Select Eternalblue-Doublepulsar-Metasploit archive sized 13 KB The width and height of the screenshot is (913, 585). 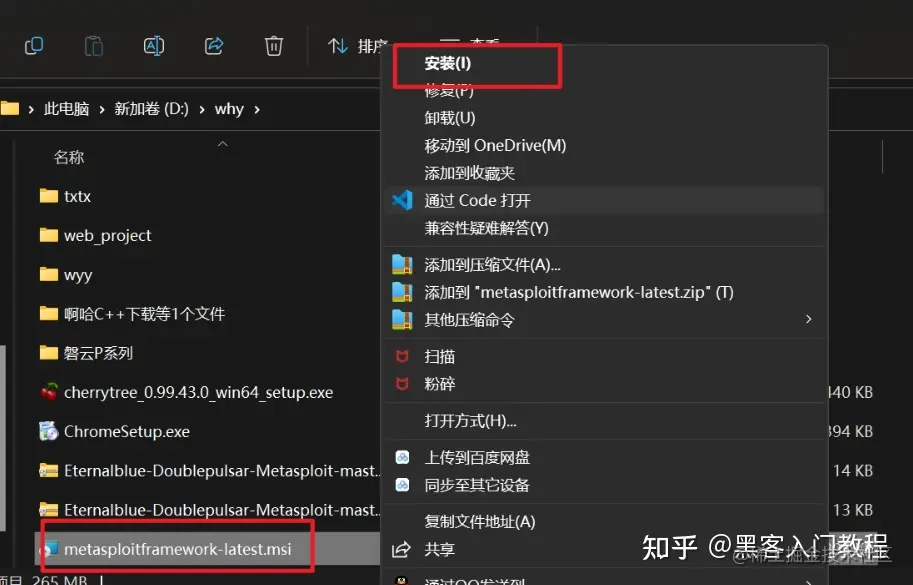222,510
